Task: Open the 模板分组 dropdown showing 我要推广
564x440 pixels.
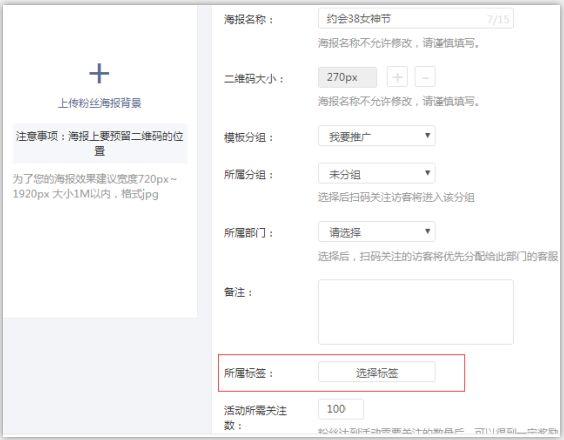Action: (x=377, y=136)
